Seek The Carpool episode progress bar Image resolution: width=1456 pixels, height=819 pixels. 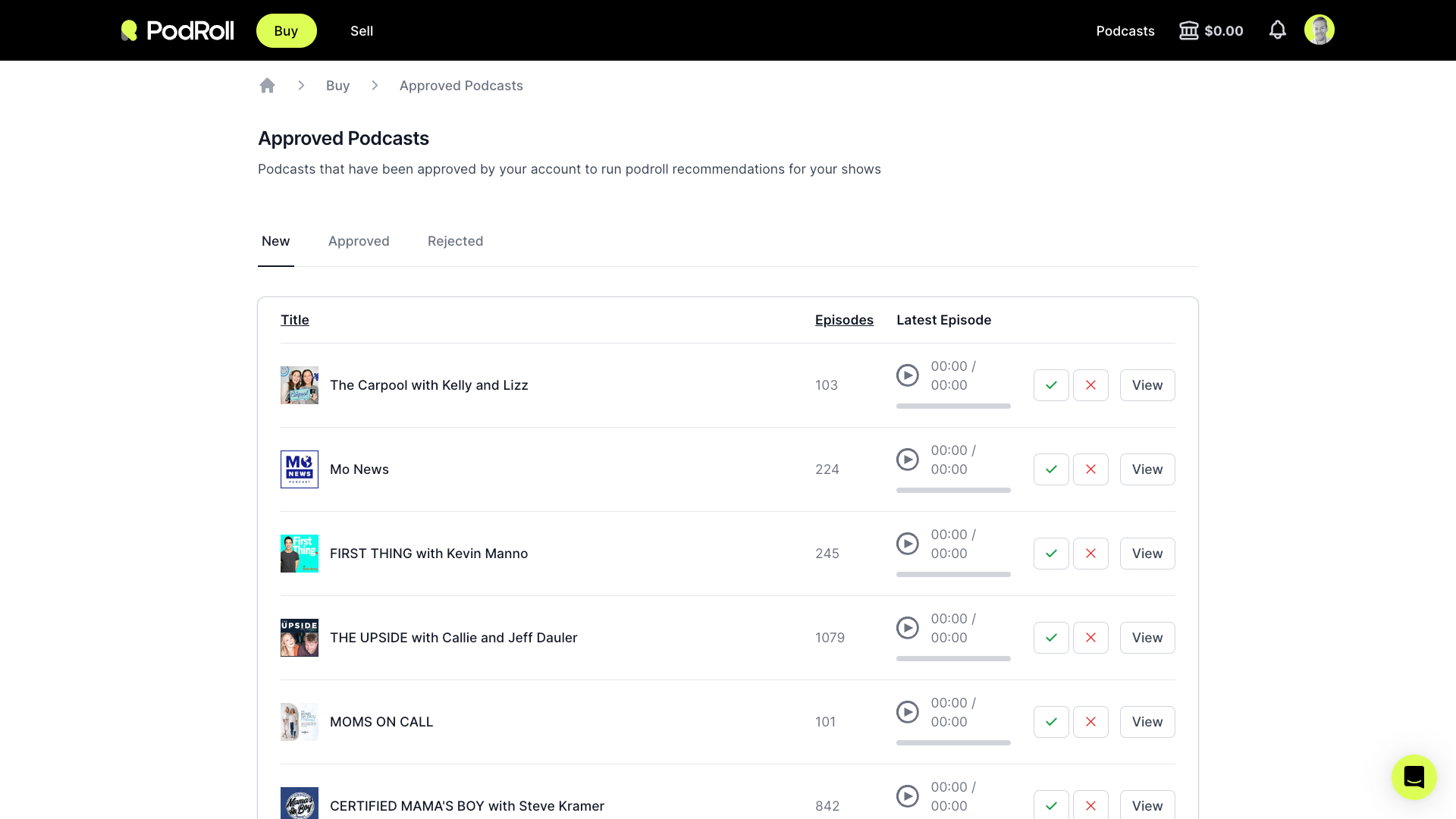953,406
